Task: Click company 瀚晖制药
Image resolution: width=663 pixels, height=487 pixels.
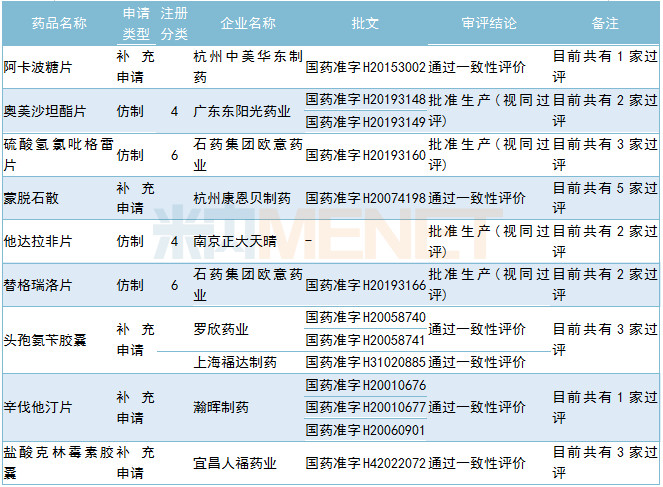Action: click(x=221, y=407)
